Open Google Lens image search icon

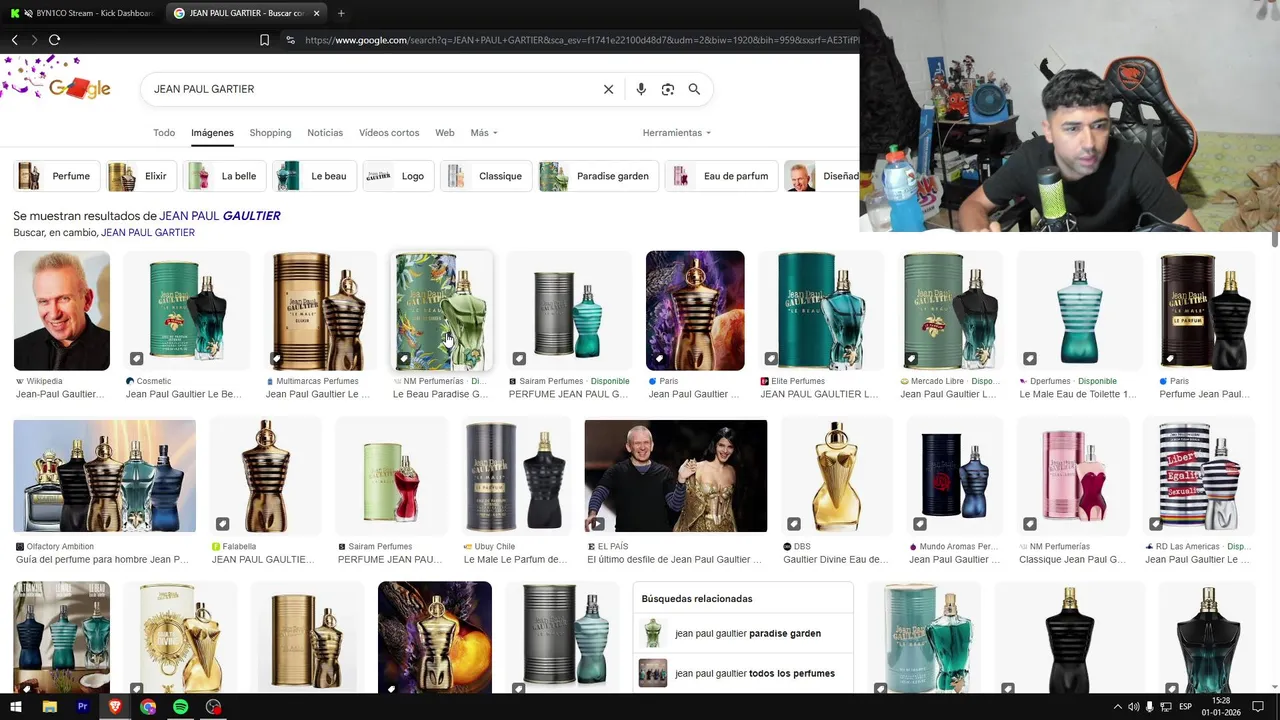tap(668, 89)
